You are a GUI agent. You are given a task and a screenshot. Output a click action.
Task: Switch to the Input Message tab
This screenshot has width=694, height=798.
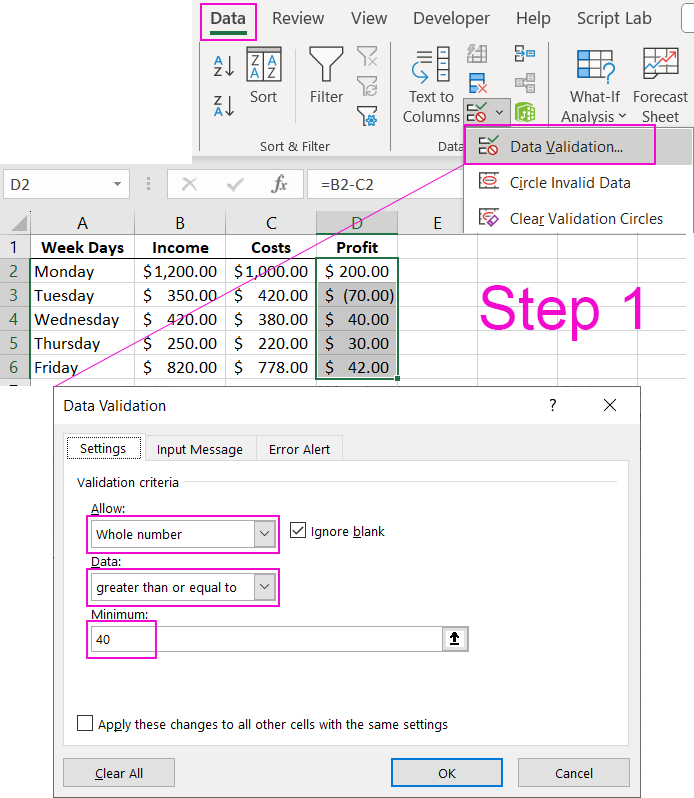(x=199, y=449)
